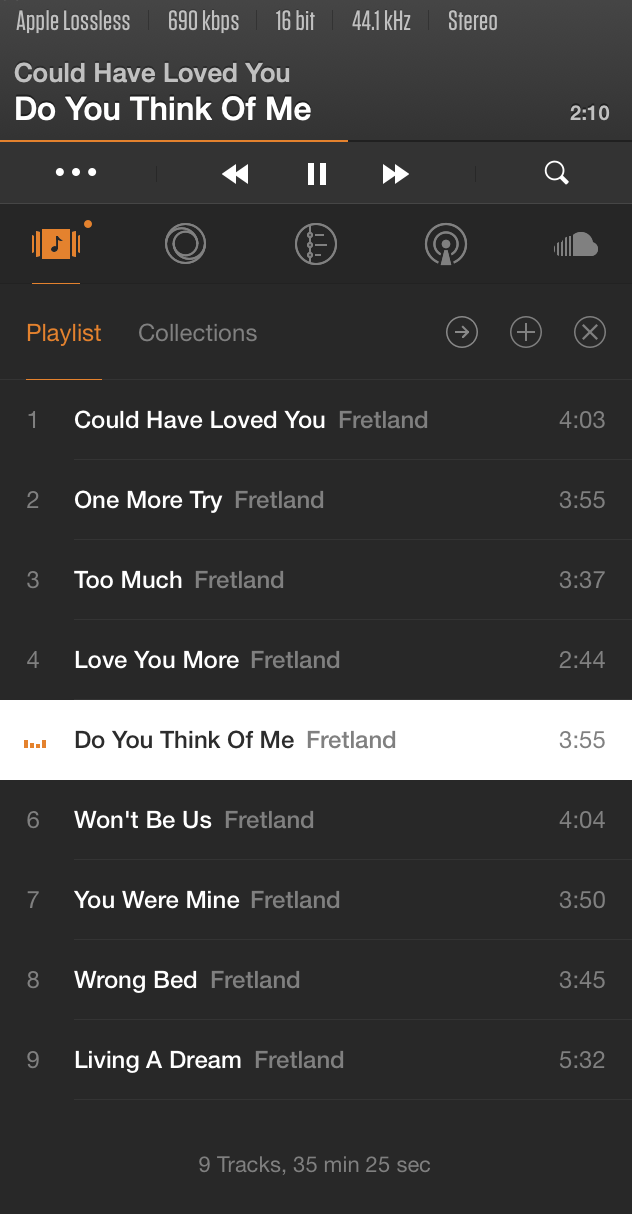
Task: Open the podcasts source icon
Action: coord(445,243)
